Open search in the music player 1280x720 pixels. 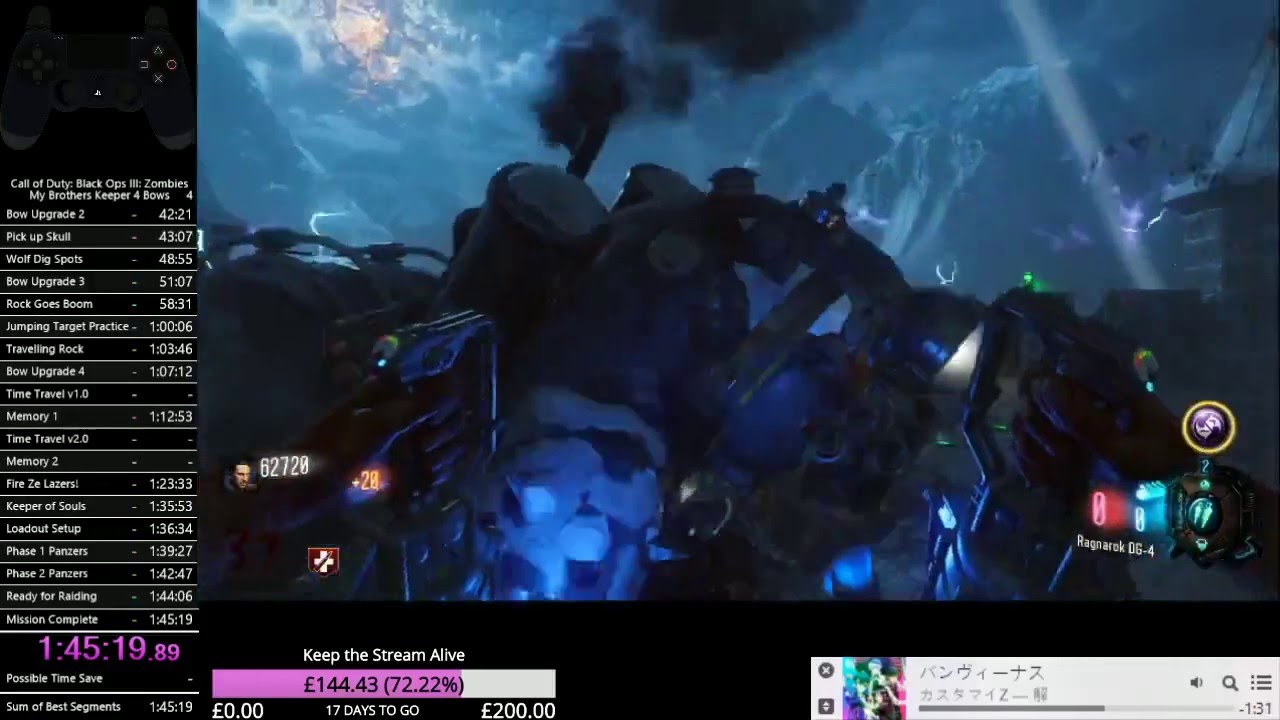point(1230,683)
